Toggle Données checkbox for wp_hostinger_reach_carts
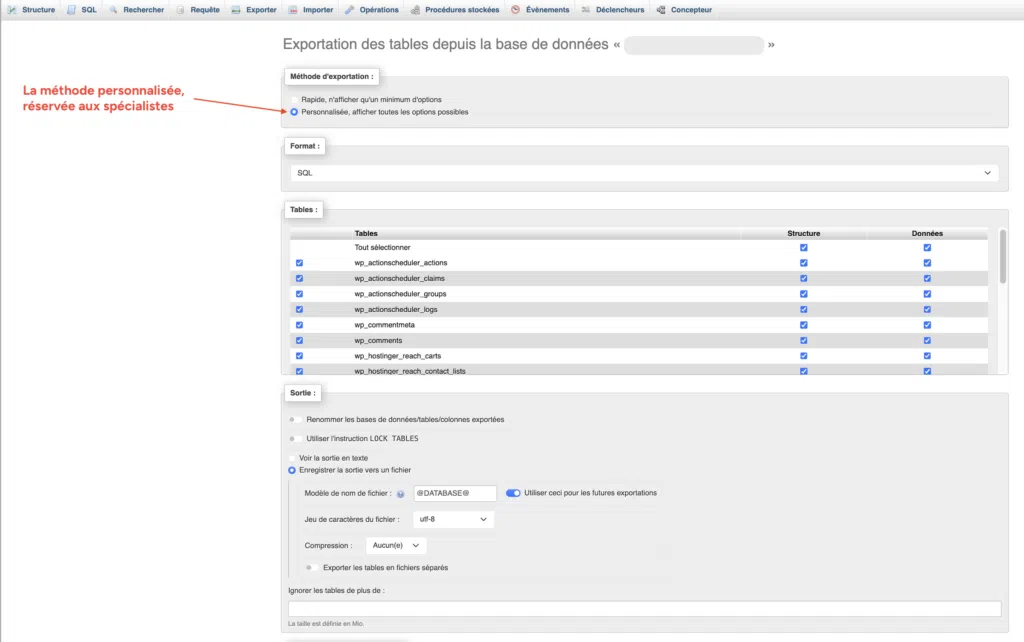Screen dimensions: 1024x642 [927, 356]
